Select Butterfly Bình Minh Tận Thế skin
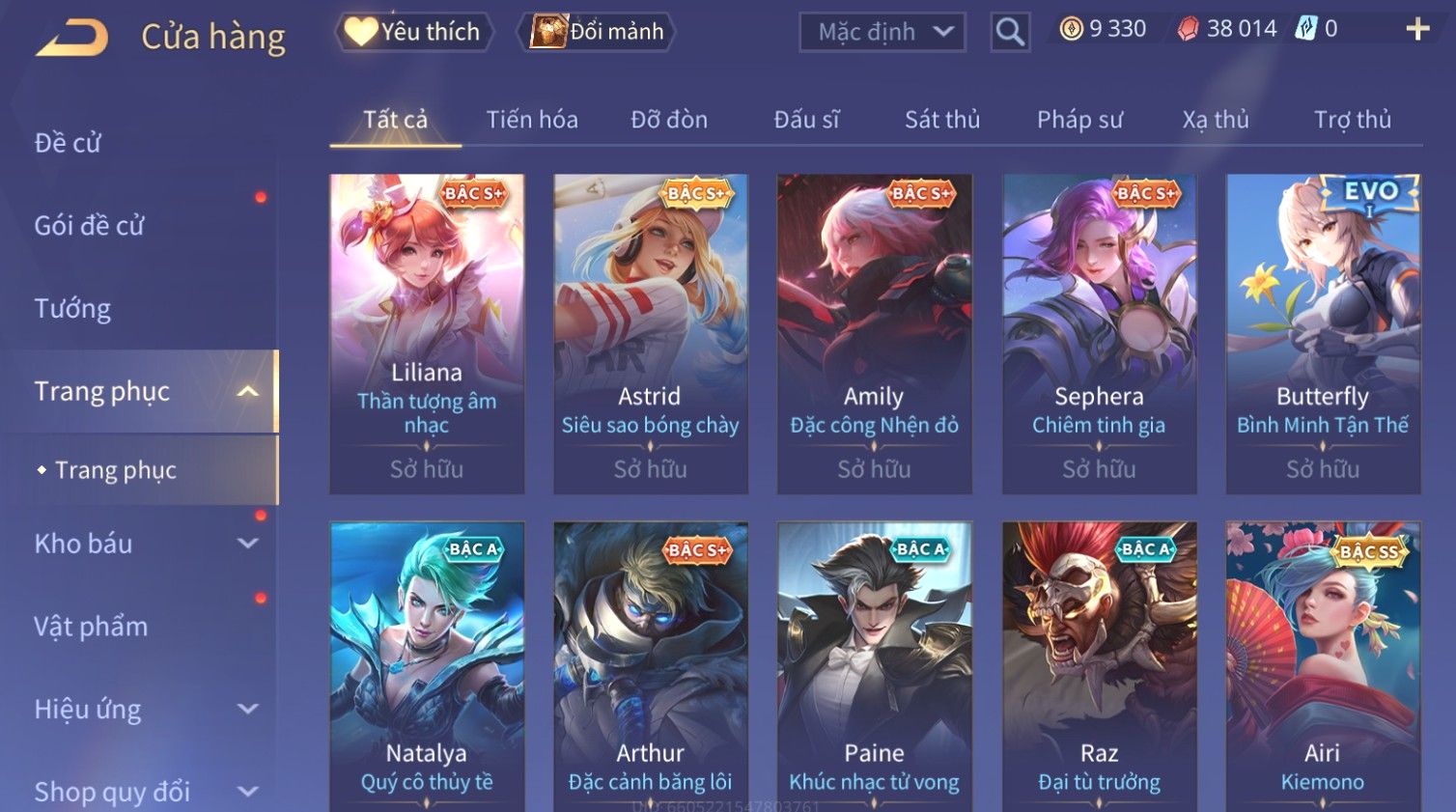This screenshot has width=1456, height=812. [x=1323, y=334]
